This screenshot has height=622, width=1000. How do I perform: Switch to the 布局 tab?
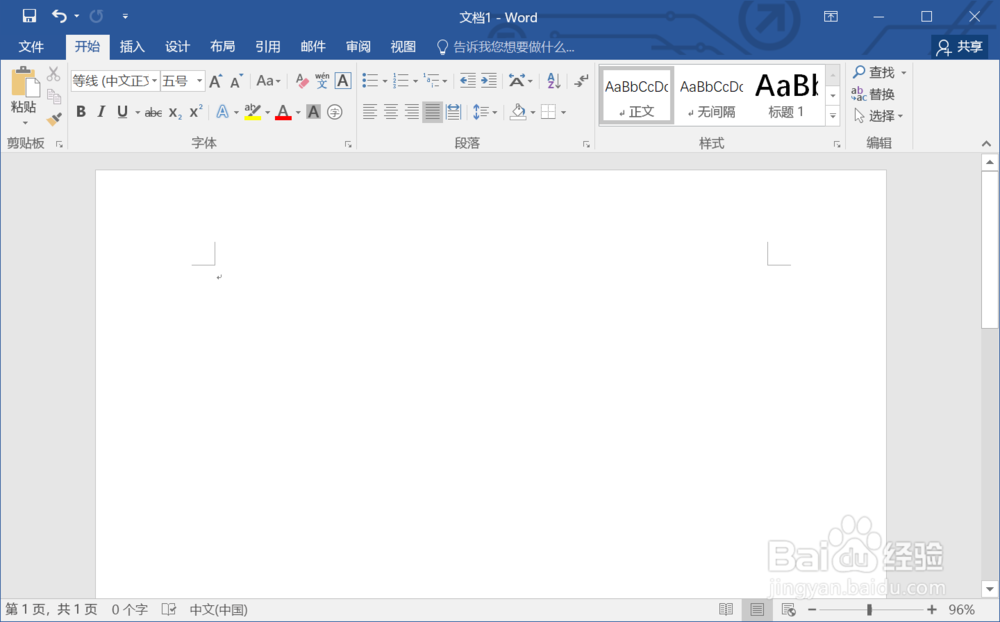coord(223,47)
